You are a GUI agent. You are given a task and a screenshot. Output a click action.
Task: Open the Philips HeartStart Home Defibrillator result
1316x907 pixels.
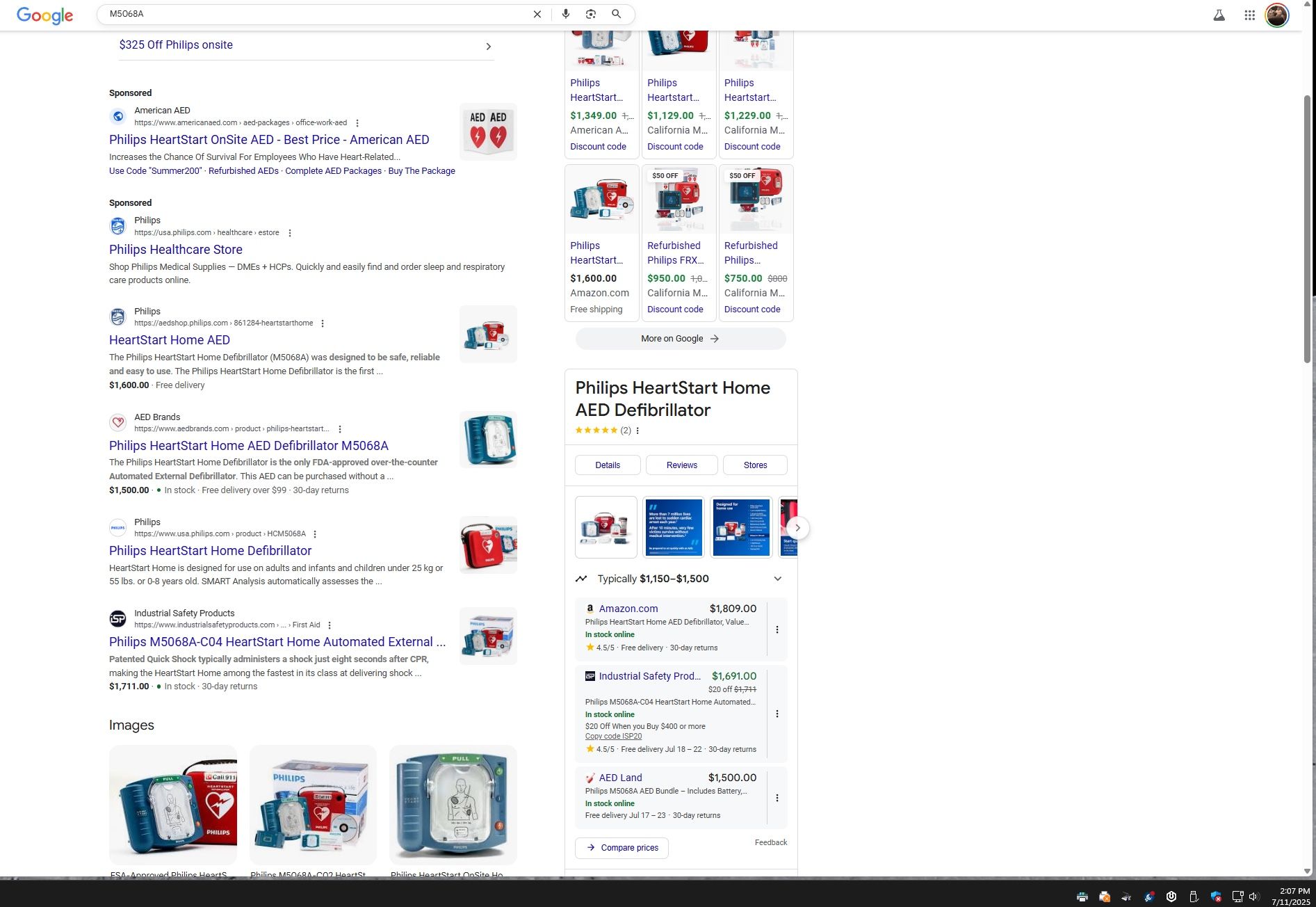[x=210, y=551]
